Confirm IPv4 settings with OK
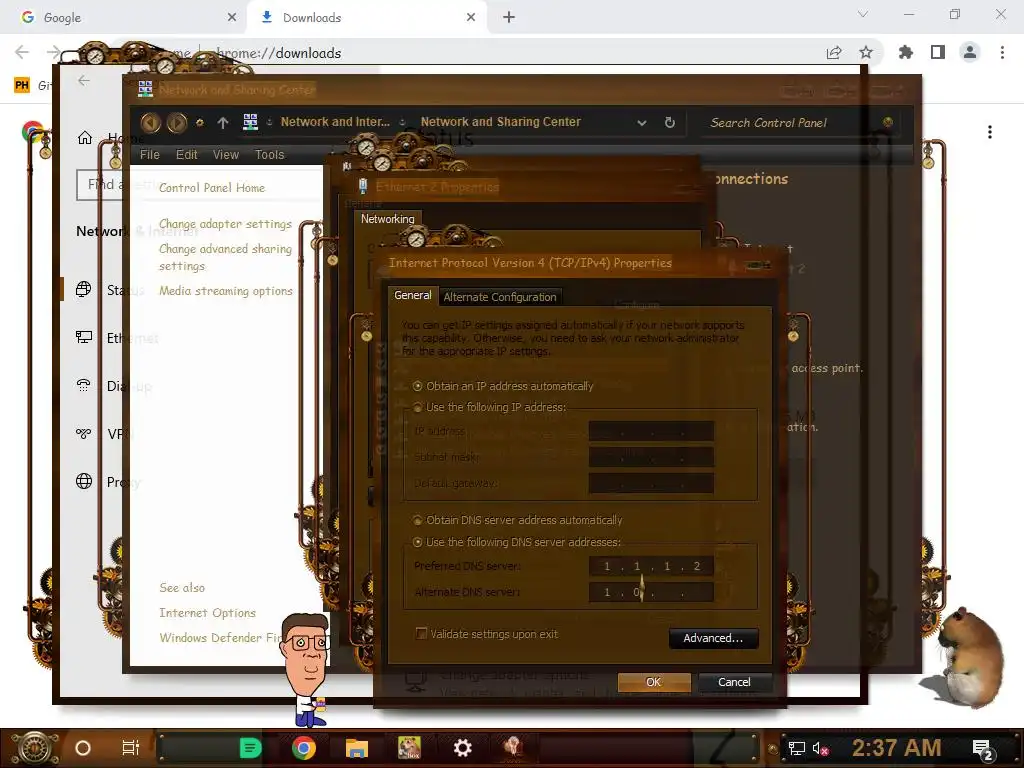 (654, 682)
